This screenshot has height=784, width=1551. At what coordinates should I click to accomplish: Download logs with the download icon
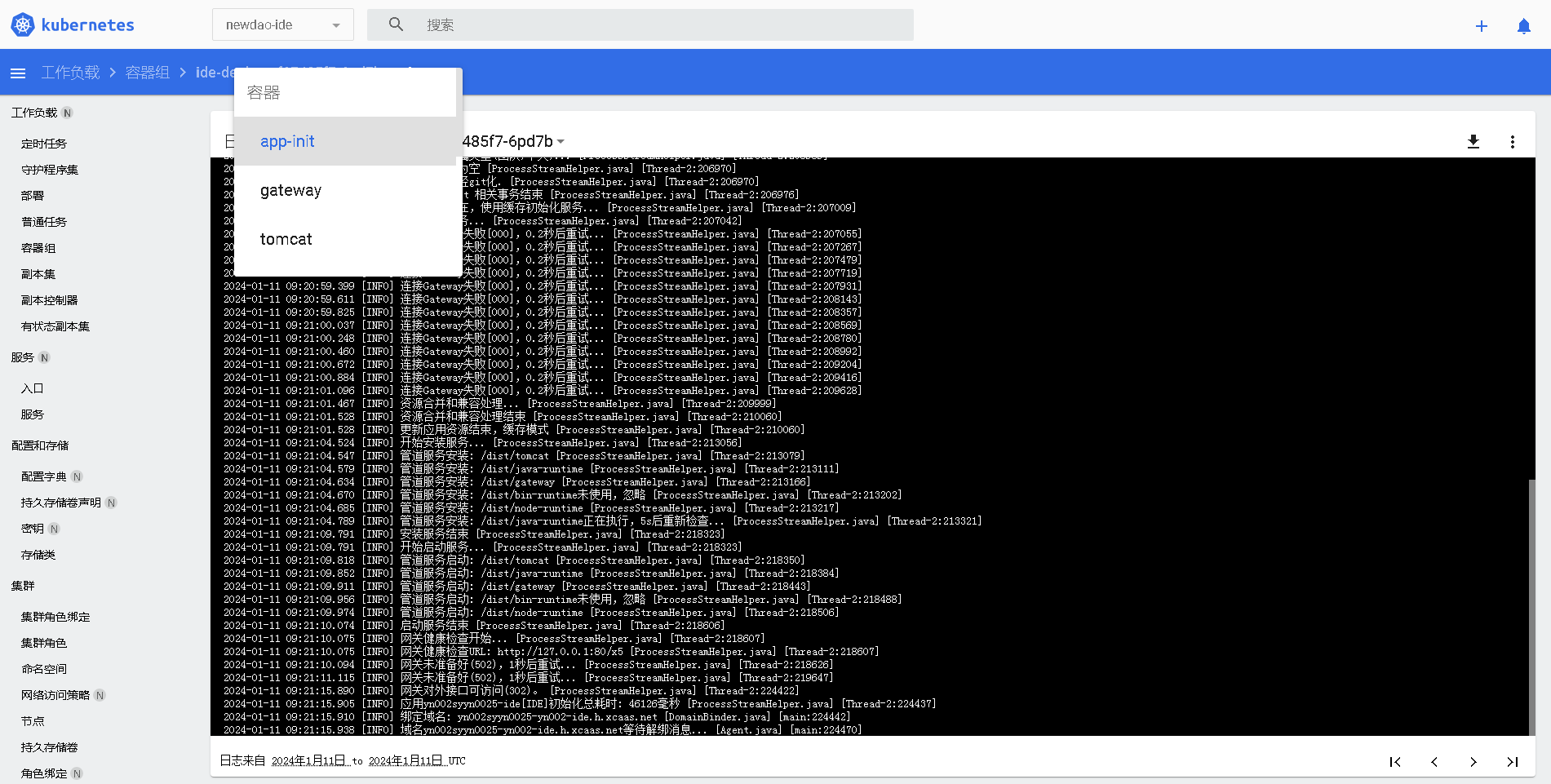[1473, 141]
